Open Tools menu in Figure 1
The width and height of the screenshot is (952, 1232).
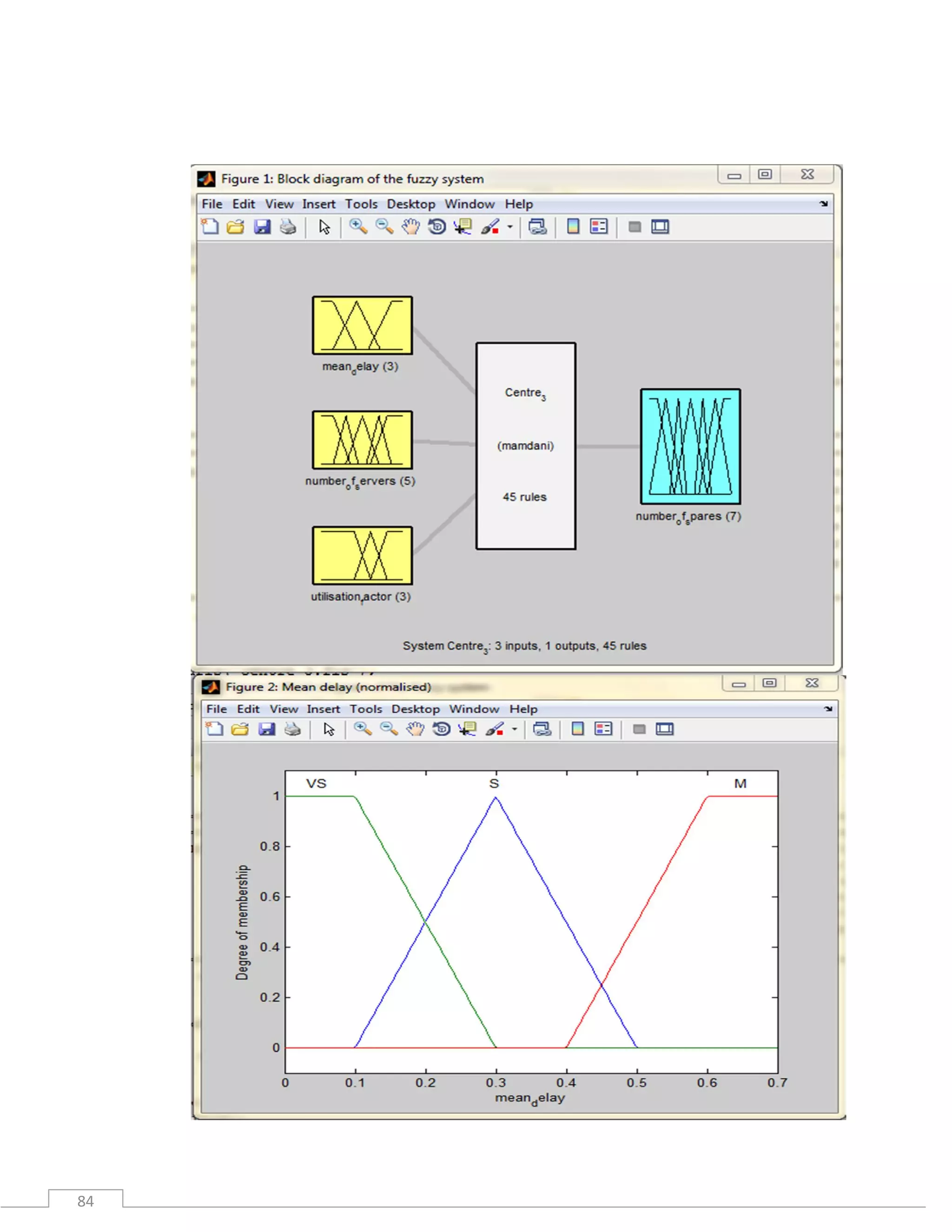point(361,204)
